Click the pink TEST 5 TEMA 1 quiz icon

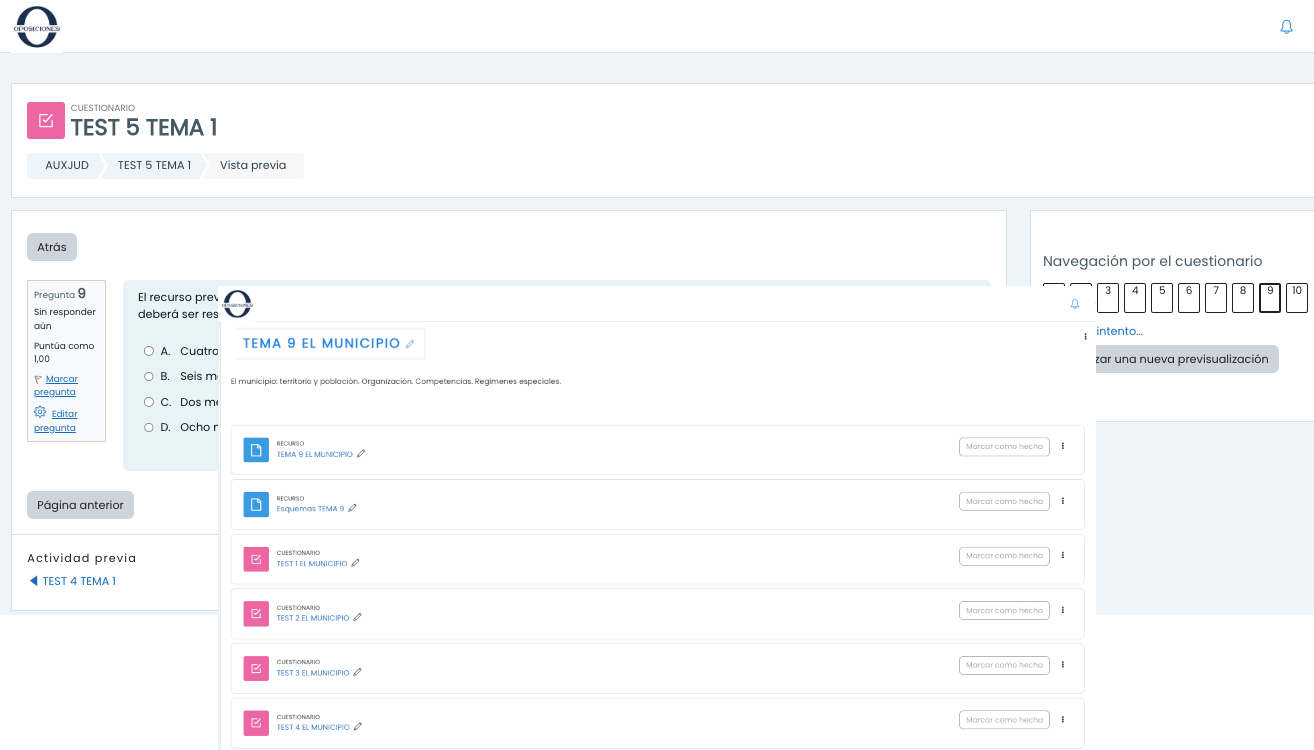click(45, 121)
